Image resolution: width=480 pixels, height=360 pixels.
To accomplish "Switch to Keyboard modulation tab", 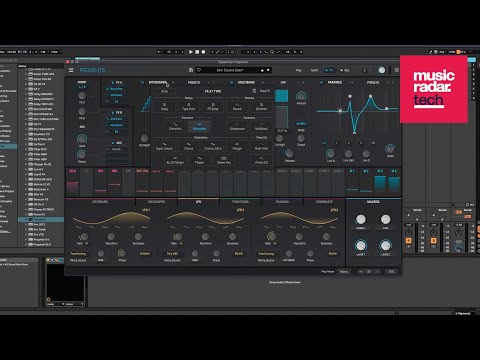I will (100, 202).
